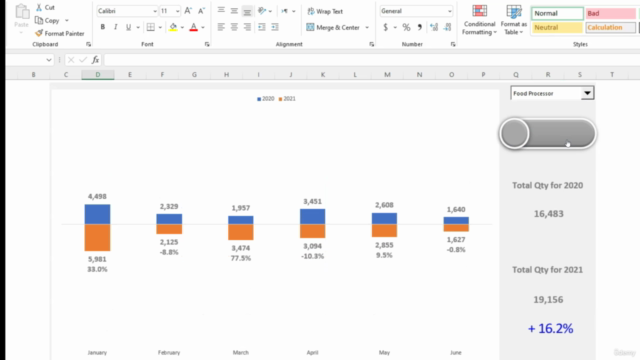Toggle Wrap Text
Screen dimensions: 640x360
coord(325,11)
